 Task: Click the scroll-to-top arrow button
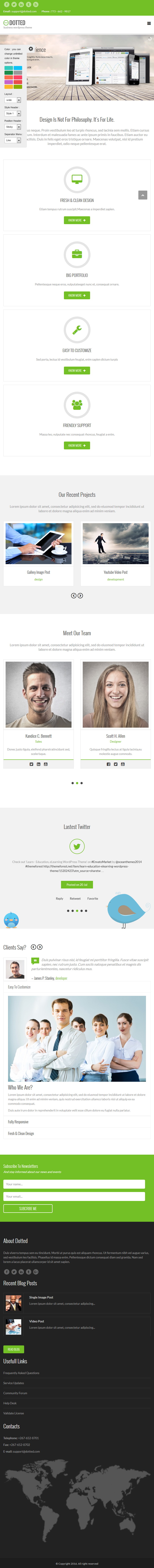[142, 195]
